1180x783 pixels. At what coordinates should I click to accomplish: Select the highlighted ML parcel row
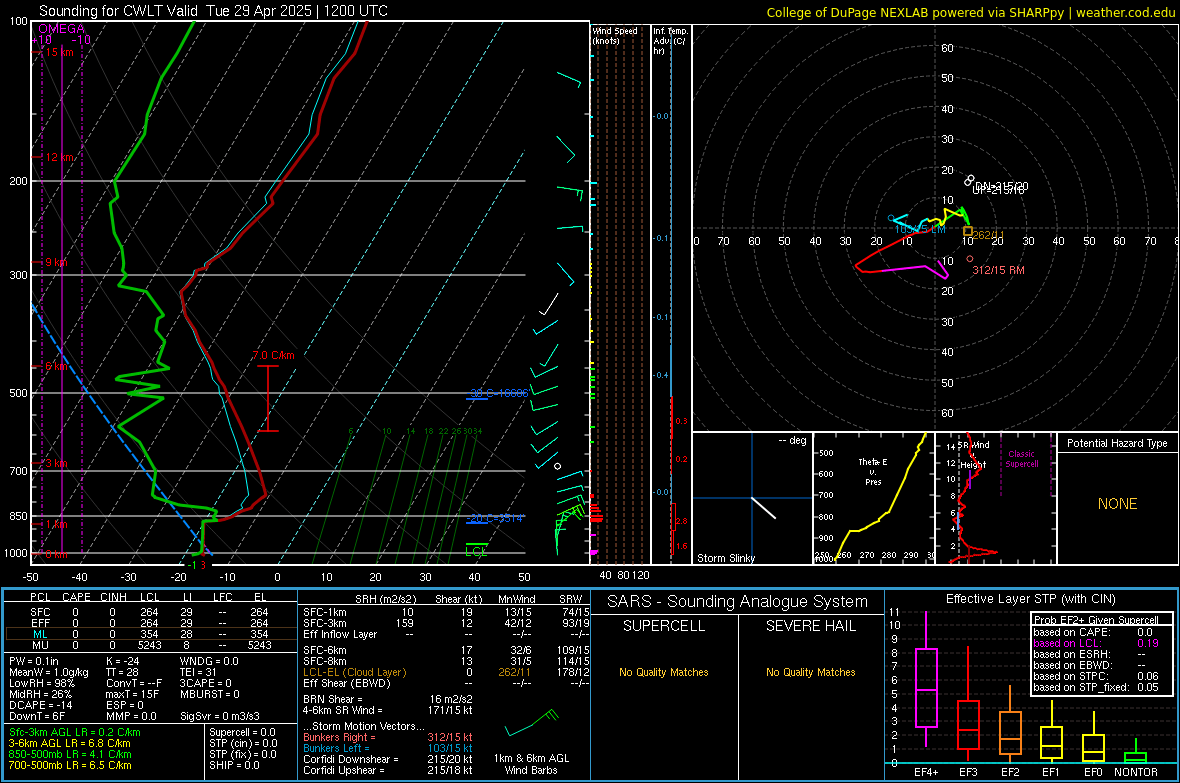(151, 634)
